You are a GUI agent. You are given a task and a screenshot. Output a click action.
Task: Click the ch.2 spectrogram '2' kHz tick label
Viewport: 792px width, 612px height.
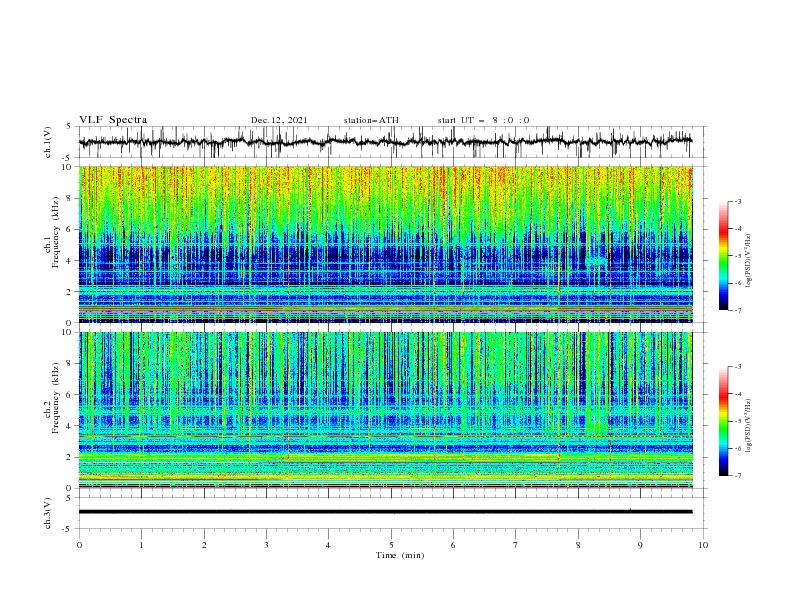pos(70,457)
